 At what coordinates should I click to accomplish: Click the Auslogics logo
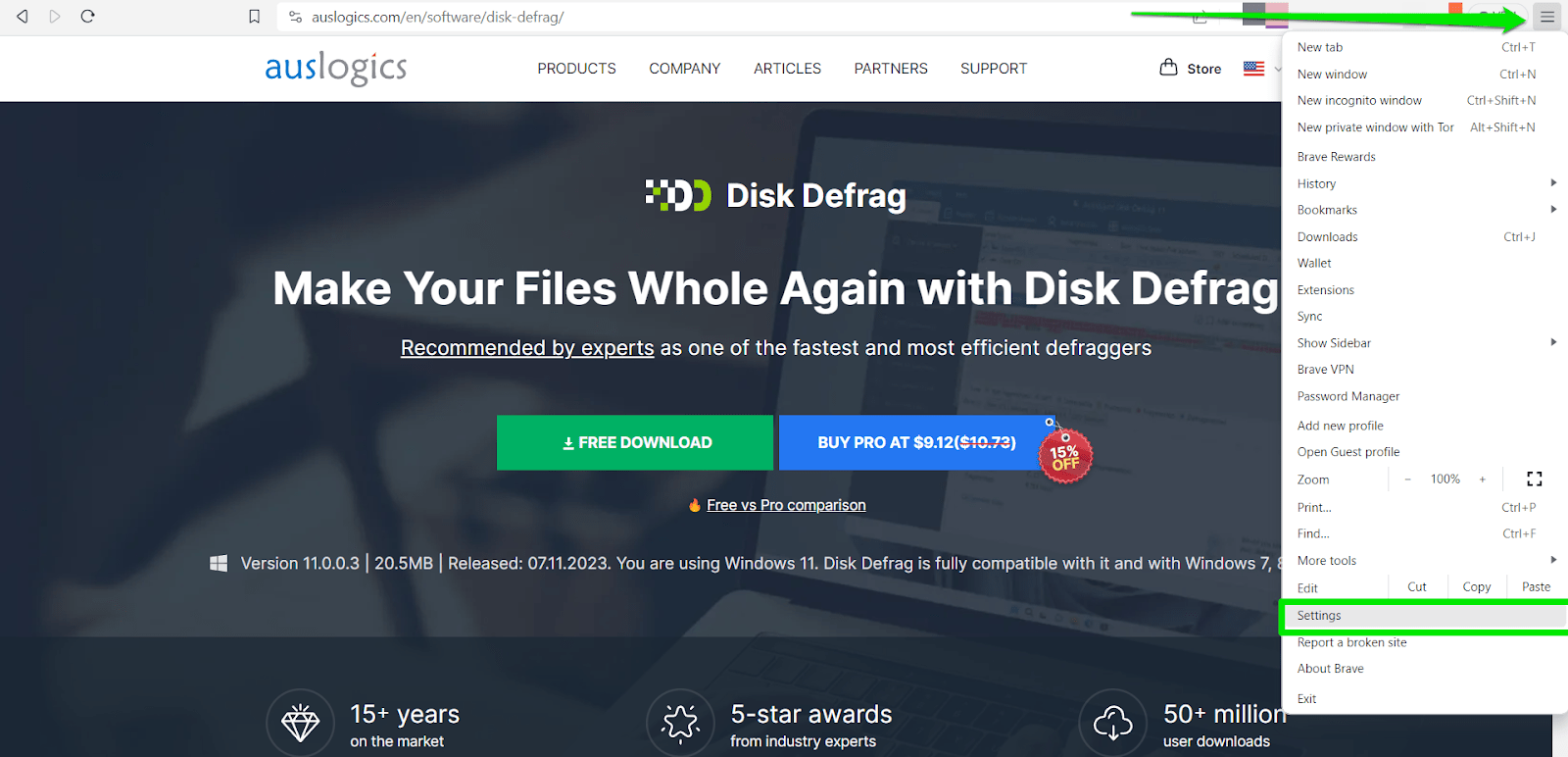click(x=335, y=68)
